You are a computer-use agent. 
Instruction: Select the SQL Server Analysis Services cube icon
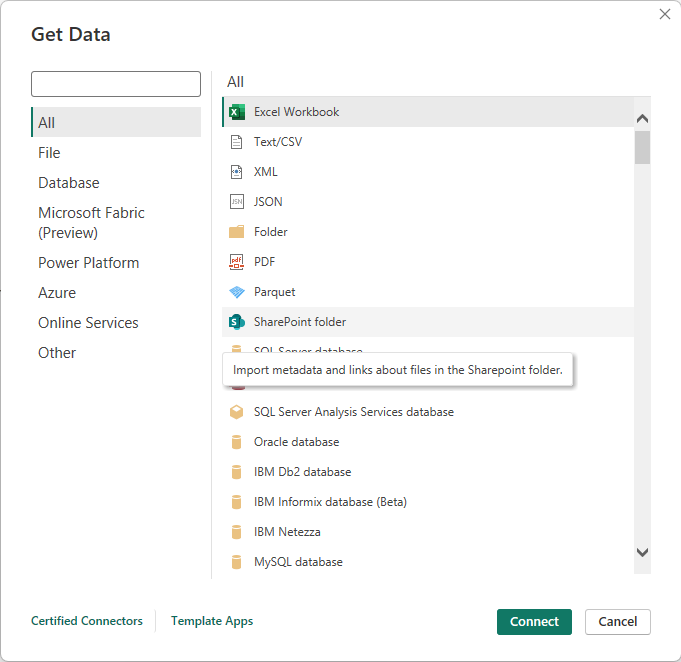pos(237,412)
